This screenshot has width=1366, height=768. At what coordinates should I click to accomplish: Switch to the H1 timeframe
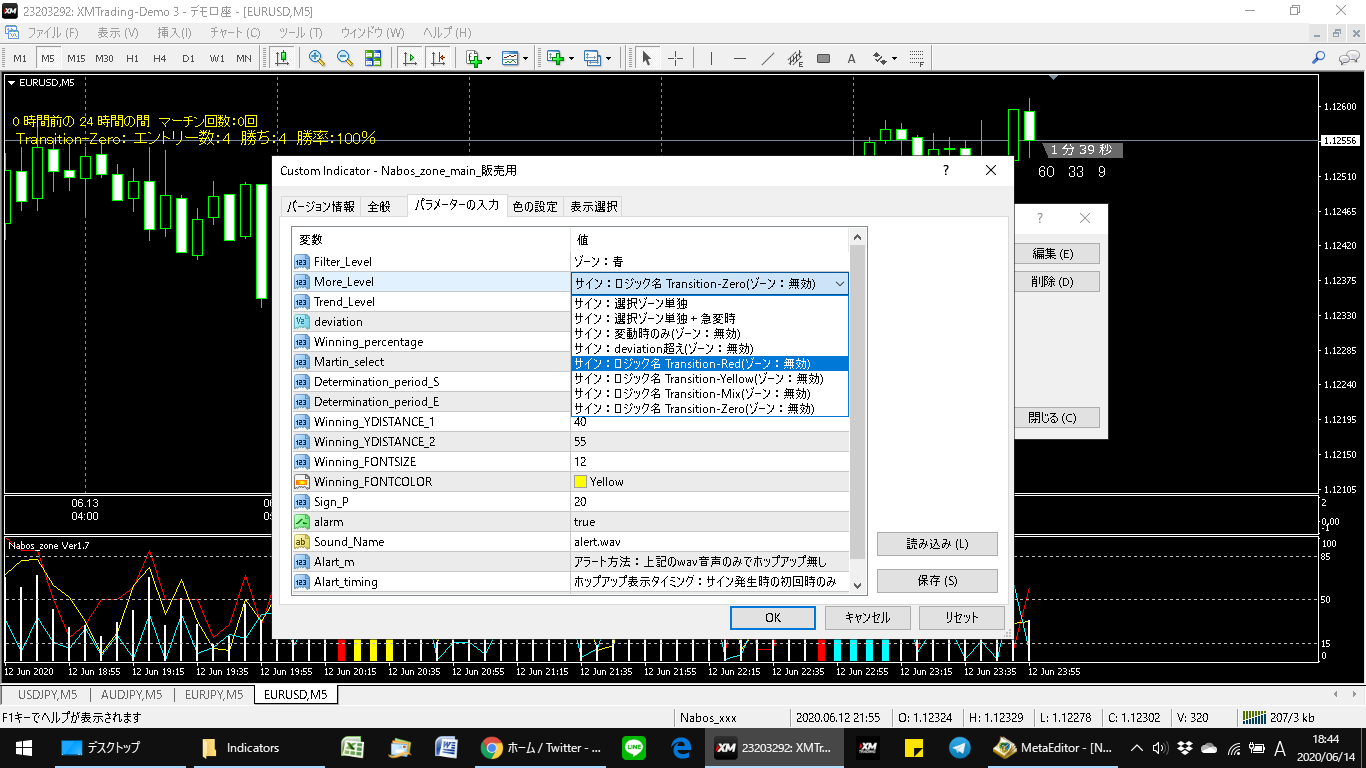[x=132, y=58]
